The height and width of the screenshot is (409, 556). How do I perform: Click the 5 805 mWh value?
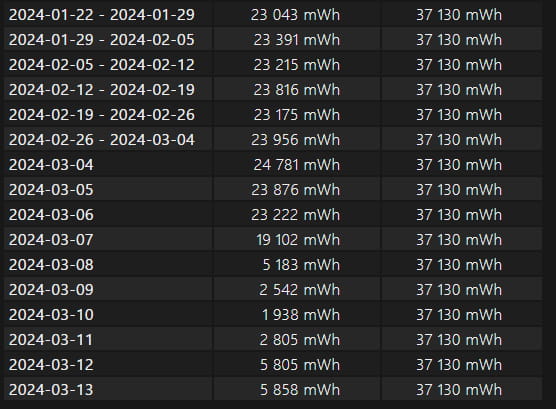[300, 365]
